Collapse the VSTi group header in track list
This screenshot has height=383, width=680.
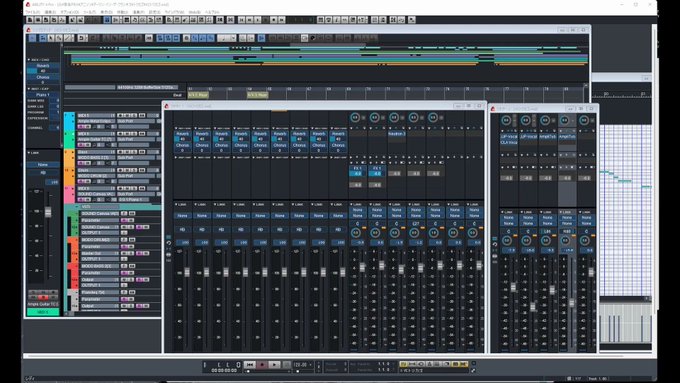pyautogui.click(x=76, y=207)
